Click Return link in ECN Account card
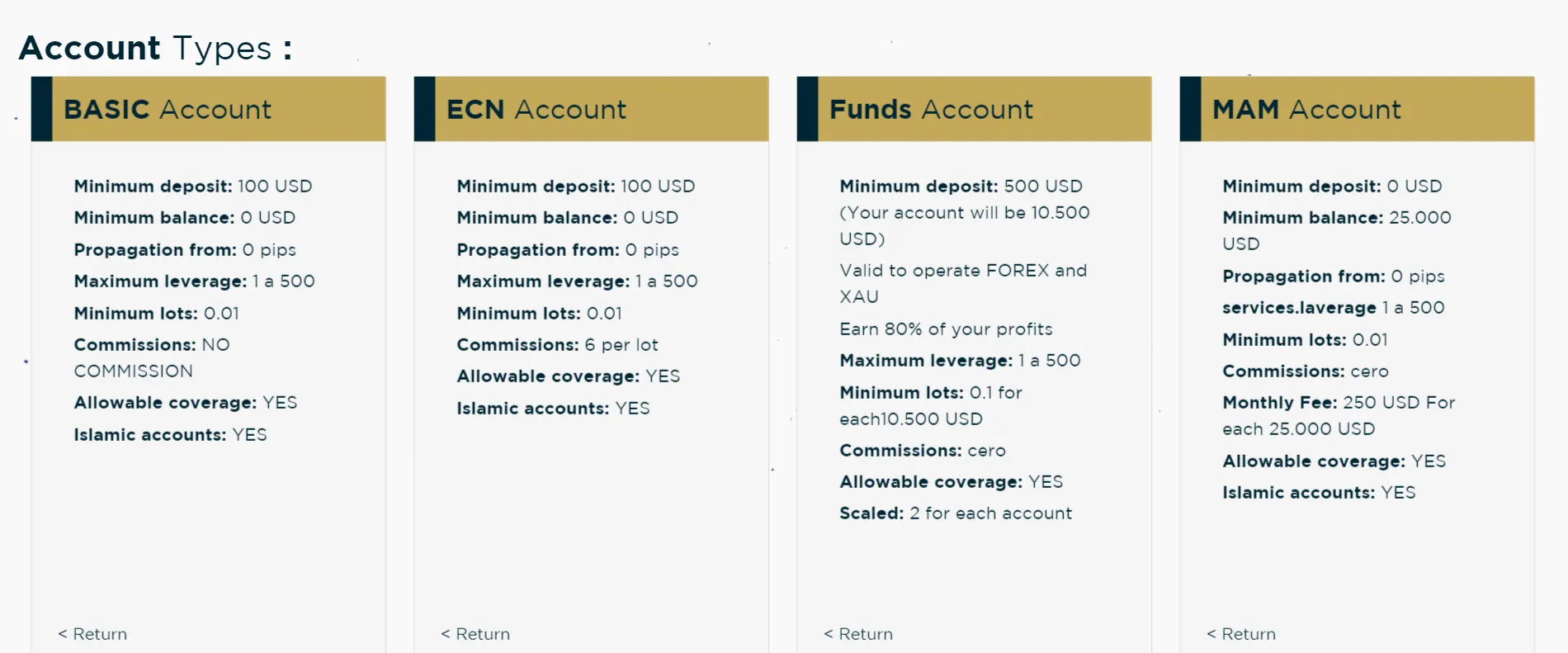The image size is (1568, 653). 475,634
